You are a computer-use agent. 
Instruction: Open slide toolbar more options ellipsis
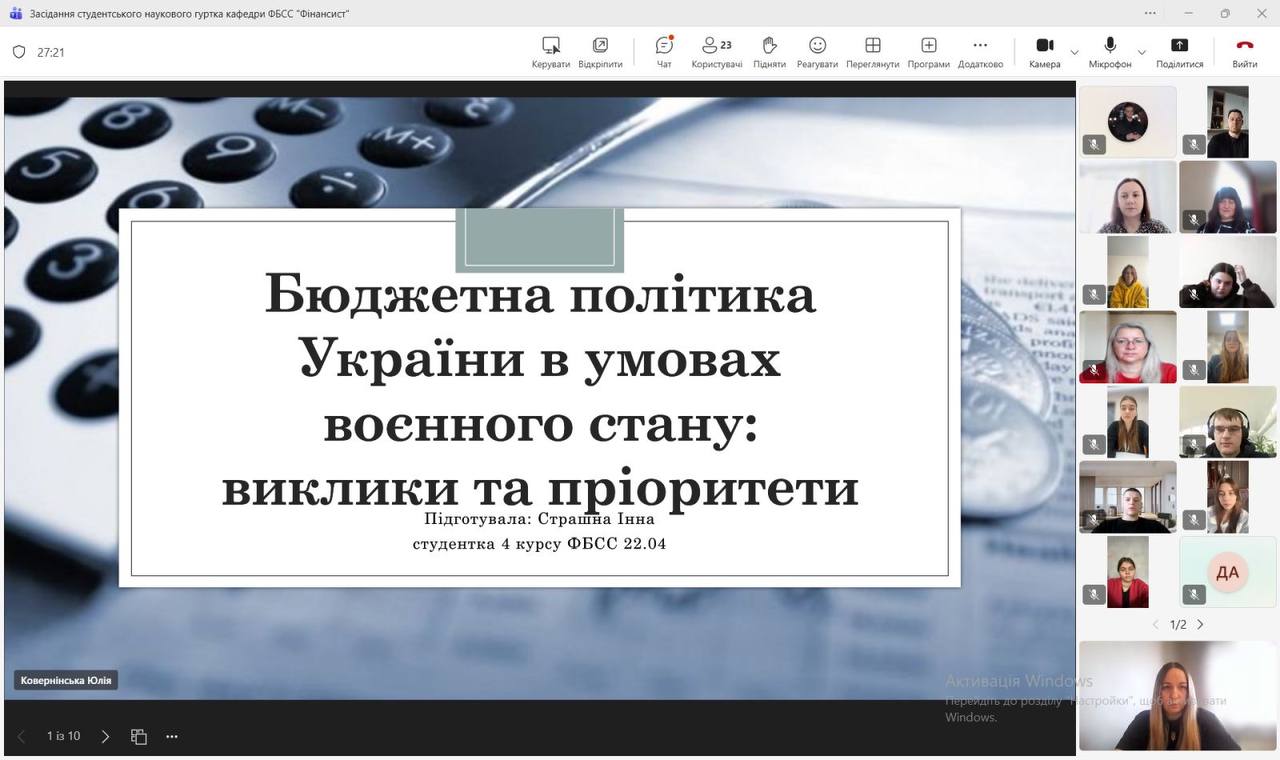(172, 737)
